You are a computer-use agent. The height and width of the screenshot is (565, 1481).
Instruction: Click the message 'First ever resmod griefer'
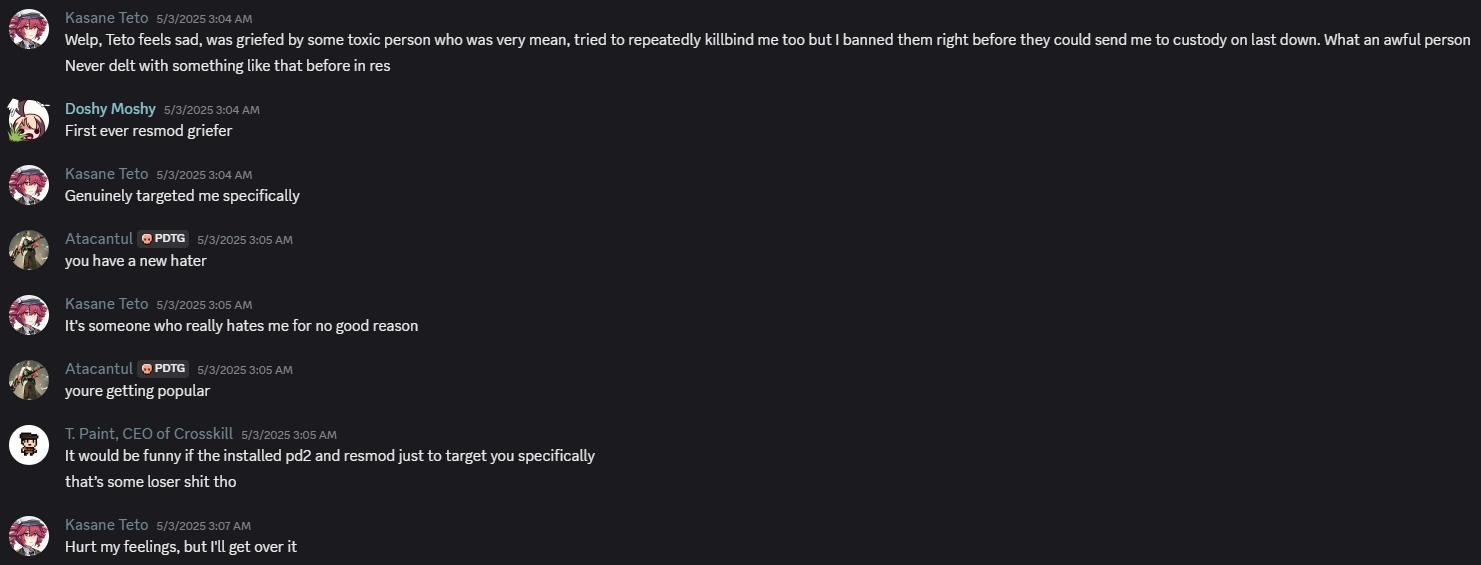(x=149, y=131)
